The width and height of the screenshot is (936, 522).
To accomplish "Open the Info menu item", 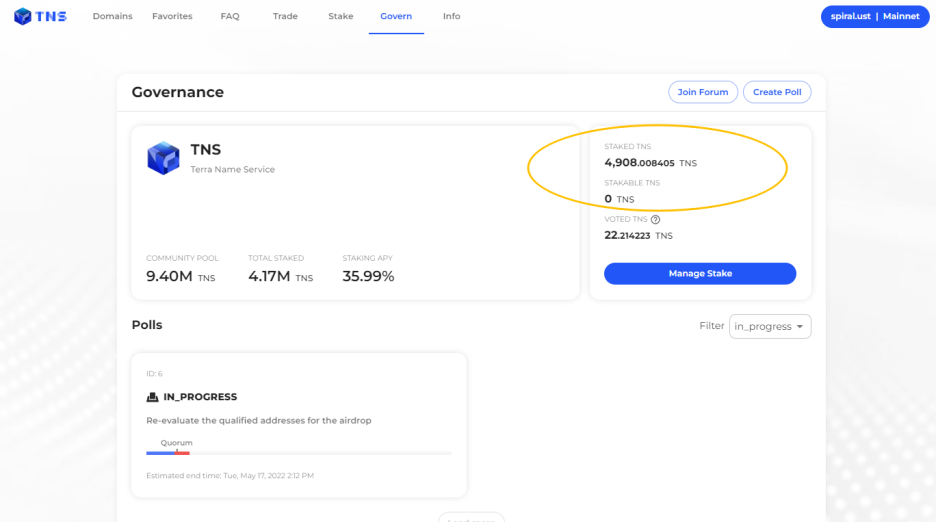I will coord(452,16).
